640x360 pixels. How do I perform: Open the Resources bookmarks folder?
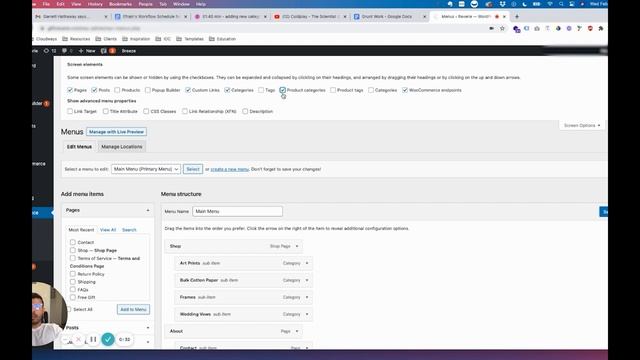76,39
